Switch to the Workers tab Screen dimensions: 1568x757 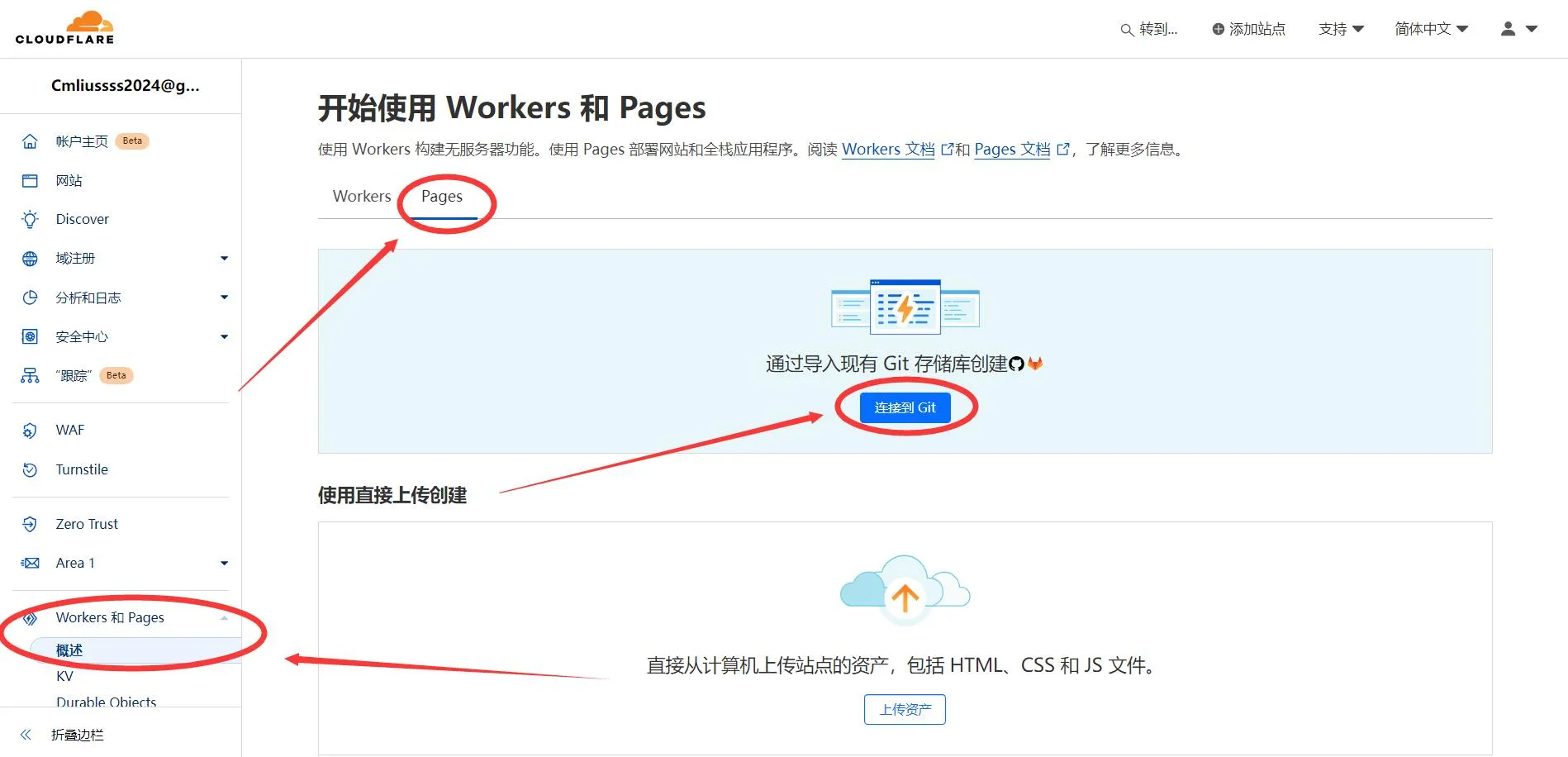click(x=361, y=197)
